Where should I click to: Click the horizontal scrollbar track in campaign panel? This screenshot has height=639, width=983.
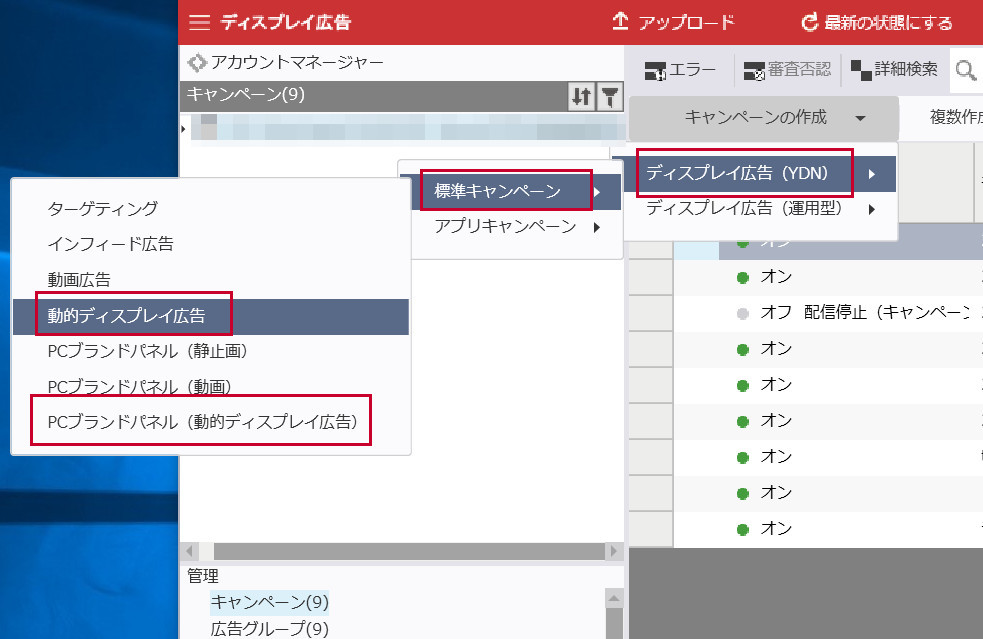pyautogui.click(x=409, y=552)
